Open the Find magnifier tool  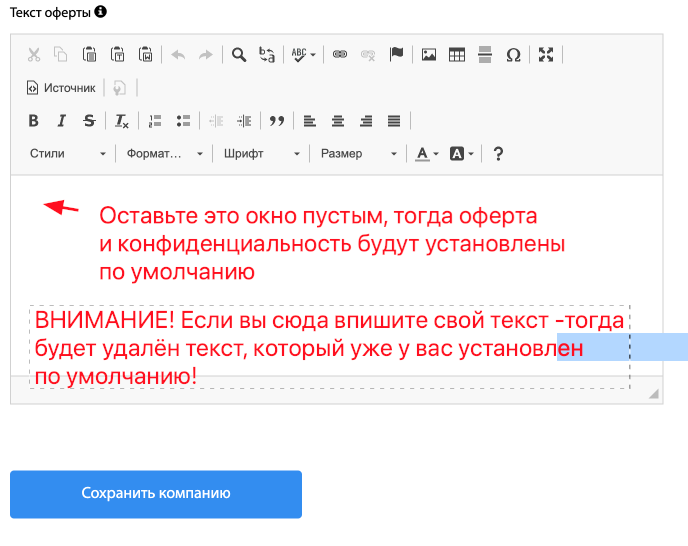pyautogui.click(x=239, y=55)
